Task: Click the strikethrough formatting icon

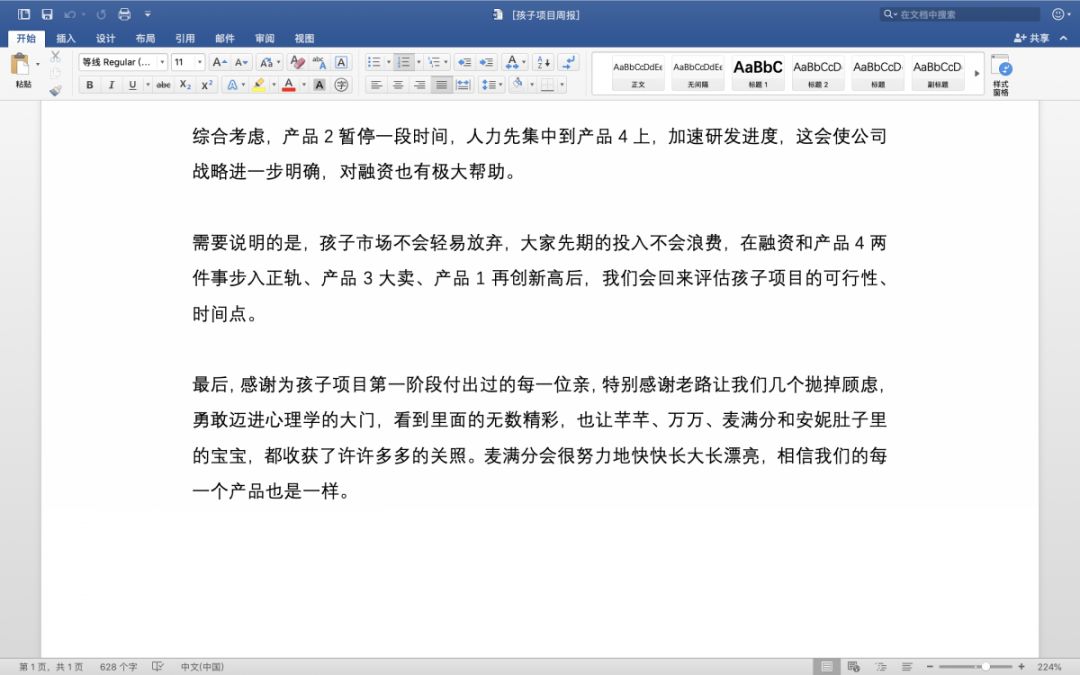Action: point(163,83)
